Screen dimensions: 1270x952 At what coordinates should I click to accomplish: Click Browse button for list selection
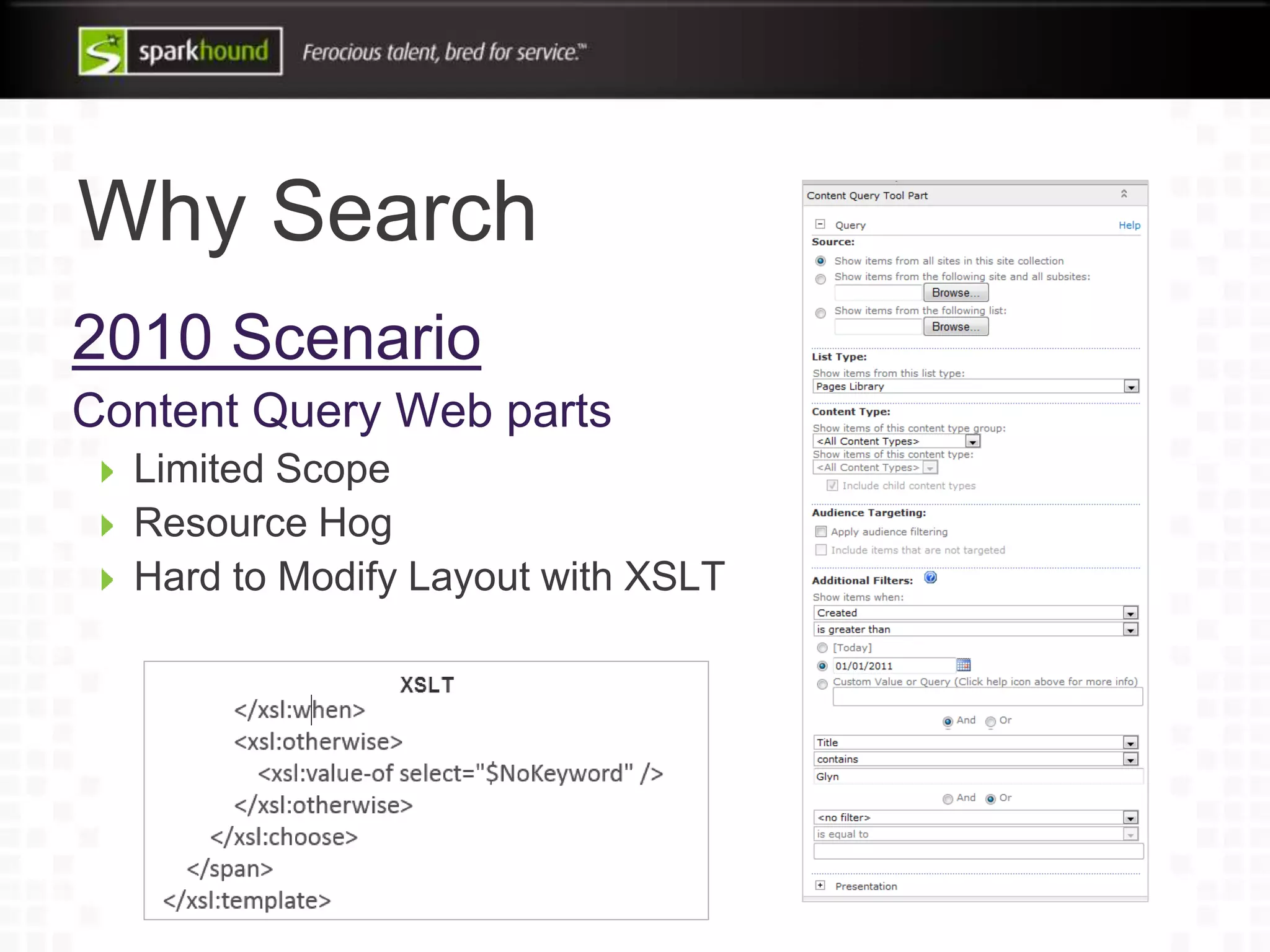pyautogui.click(x=956, y=327)
